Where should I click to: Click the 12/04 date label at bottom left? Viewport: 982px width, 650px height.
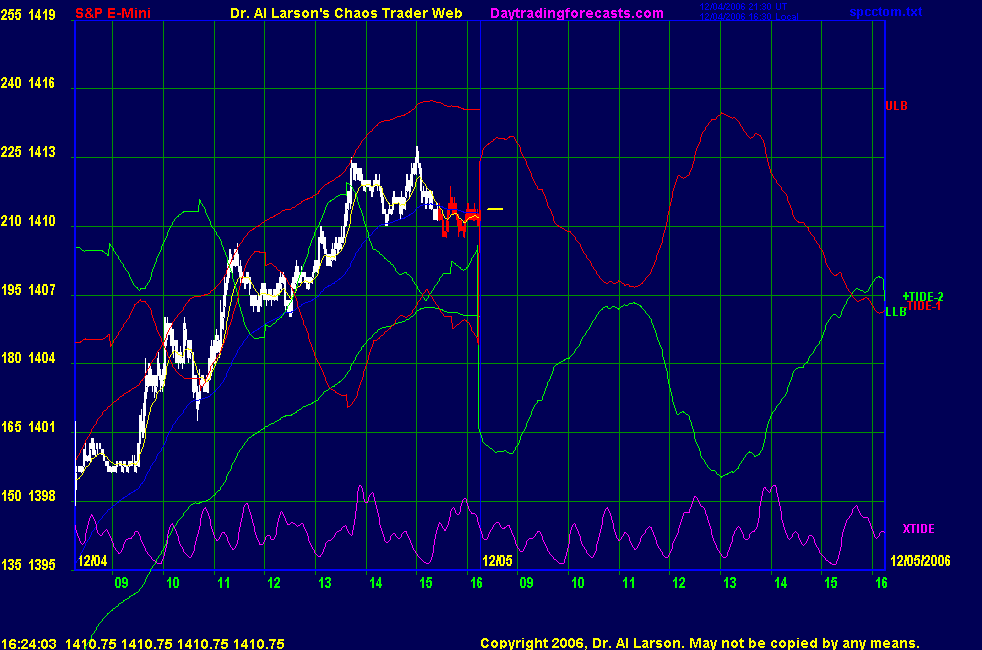[x=92, y=561]
